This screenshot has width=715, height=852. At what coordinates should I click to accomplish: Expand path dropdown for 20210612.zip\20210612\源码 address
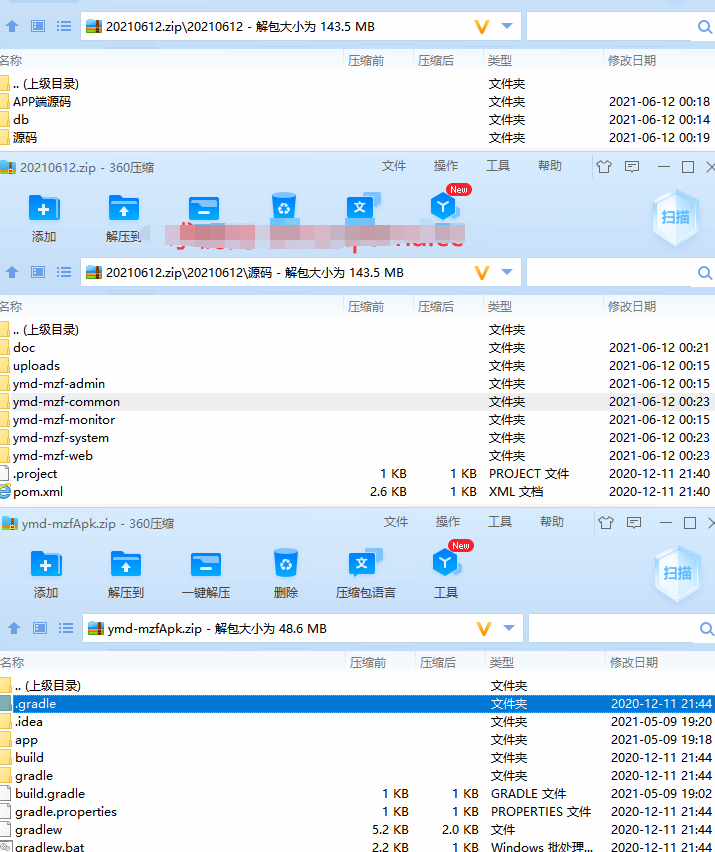(508, 272)
